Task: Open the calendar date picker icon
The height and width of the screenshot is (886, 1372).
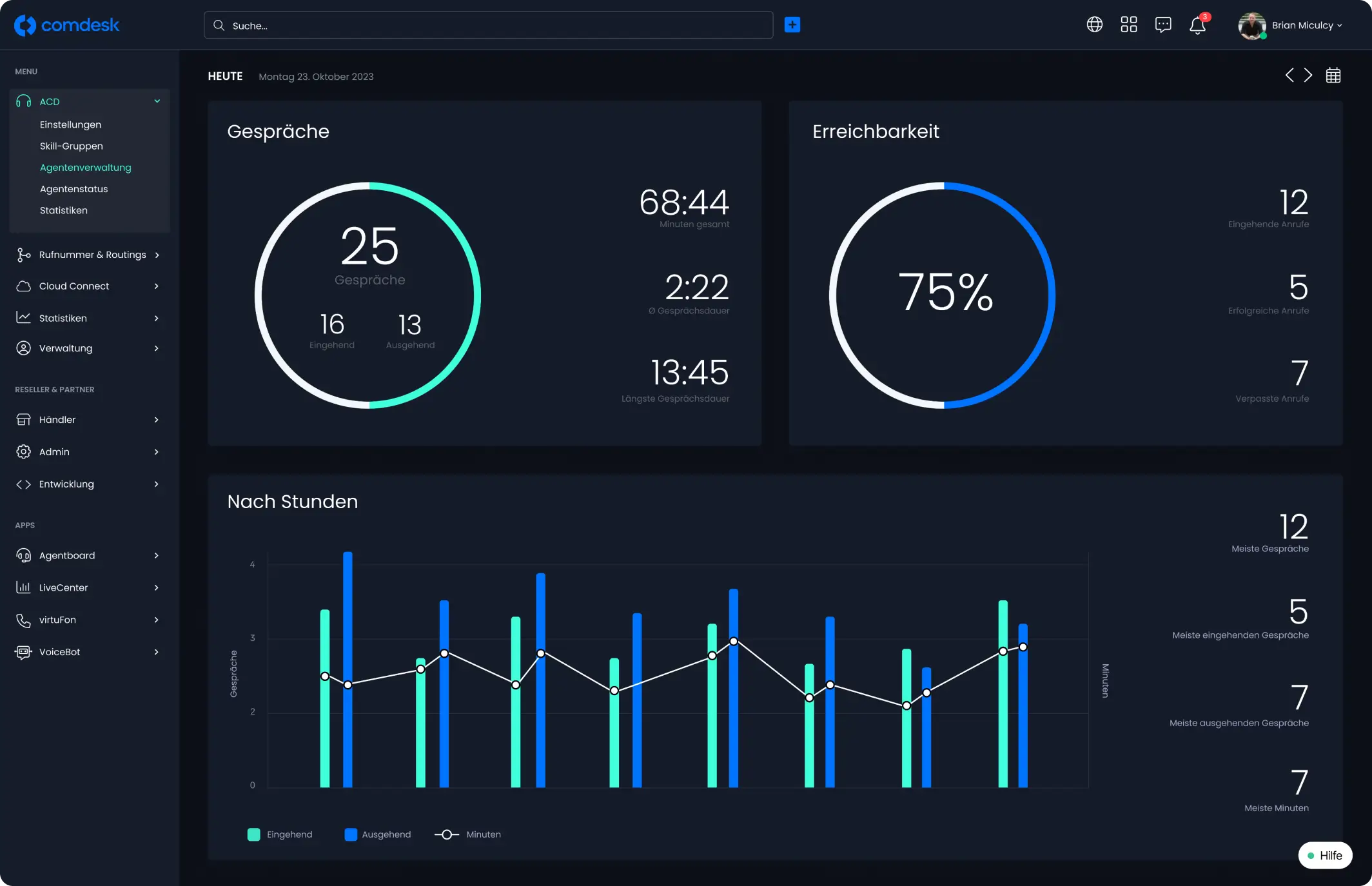Action: pyautogui.click(x=1333, y=75)
